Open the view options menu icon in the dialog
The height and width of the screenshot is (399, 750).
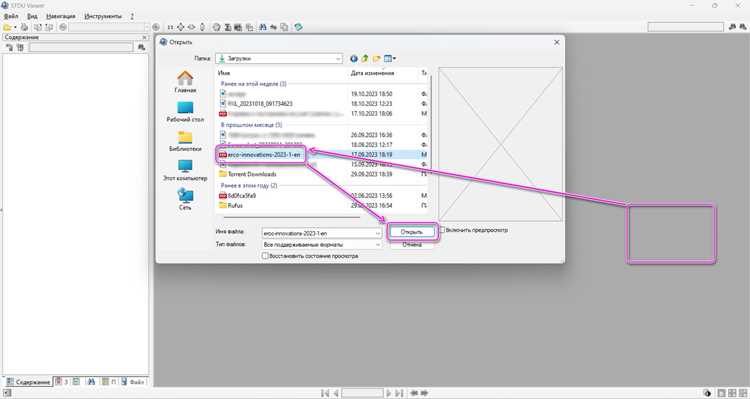point(390,58)
